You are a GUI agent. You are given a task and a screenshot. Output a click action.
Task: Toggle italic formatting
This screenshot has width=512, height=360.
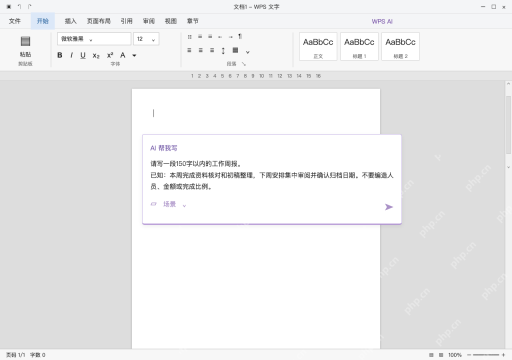pyautogui.click(x=71, y=55)
